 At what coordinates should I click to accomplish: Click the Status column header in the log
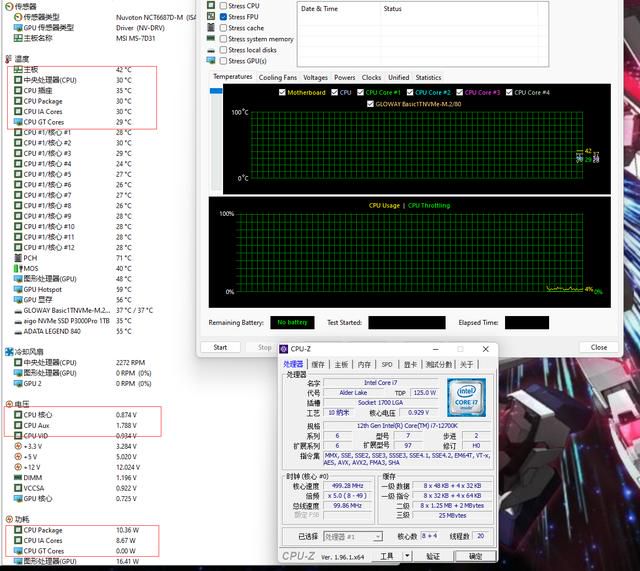(x=392, y=9)
